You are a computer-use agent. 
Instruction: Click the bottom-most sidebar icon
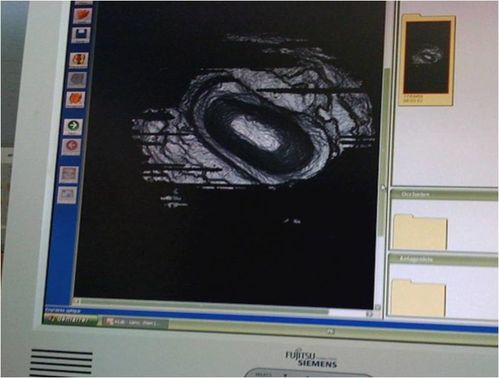click(x=67, y=195)
